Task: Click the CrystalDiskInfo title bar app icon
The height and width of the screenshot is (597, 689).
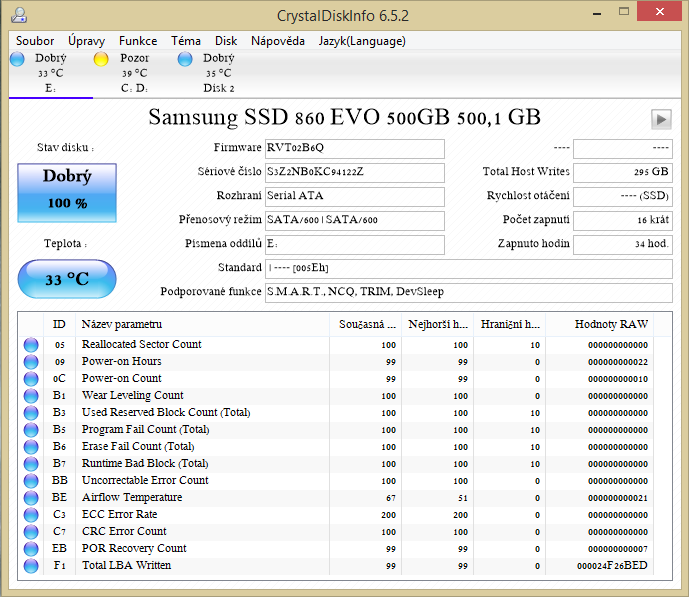Action: click(x=19, y=15)
